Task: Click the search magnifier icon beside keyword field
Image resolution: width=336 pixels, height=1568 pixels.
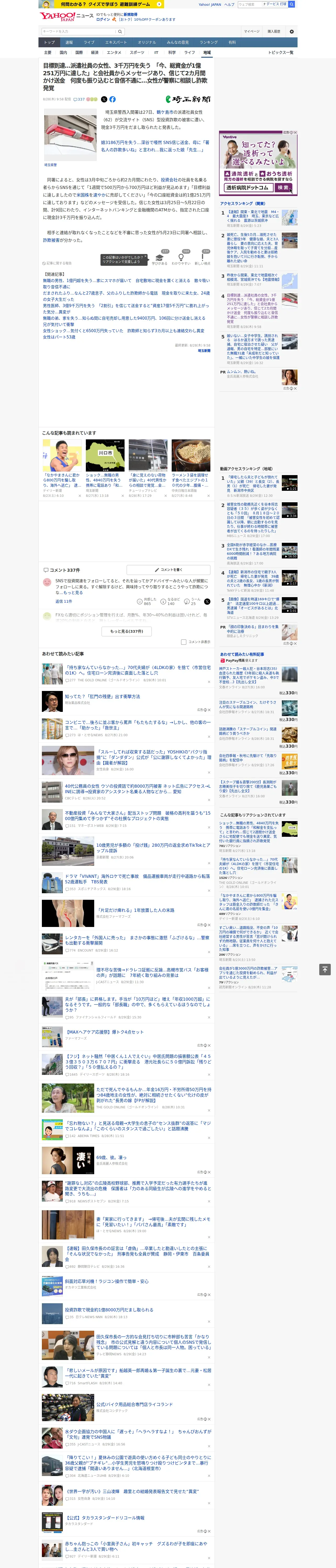Action: click(120, 32)
